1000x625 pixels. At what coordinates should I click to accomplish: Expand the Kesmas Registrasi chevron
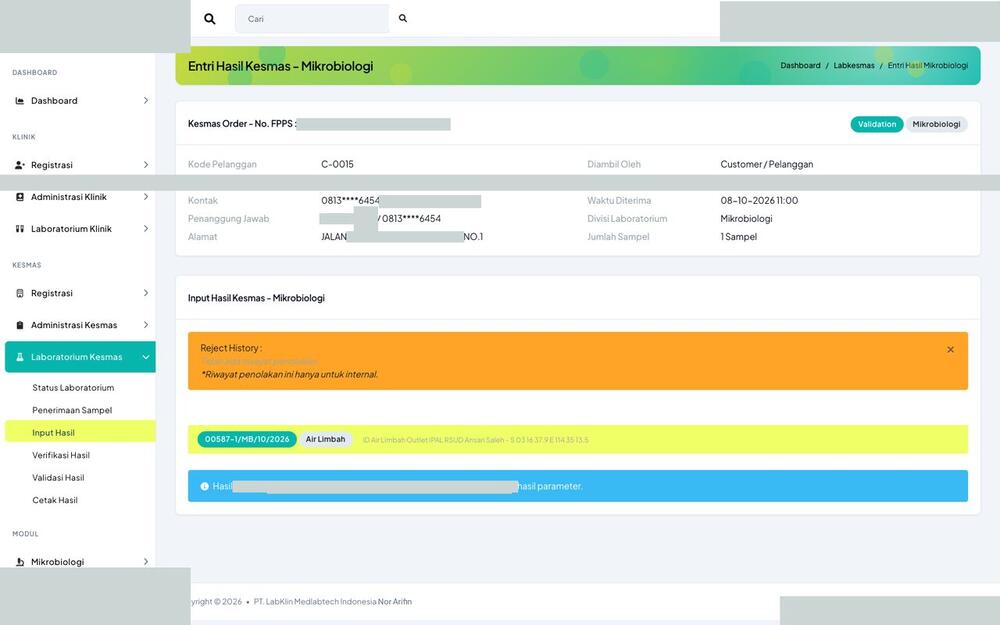(x=145, y=293)
